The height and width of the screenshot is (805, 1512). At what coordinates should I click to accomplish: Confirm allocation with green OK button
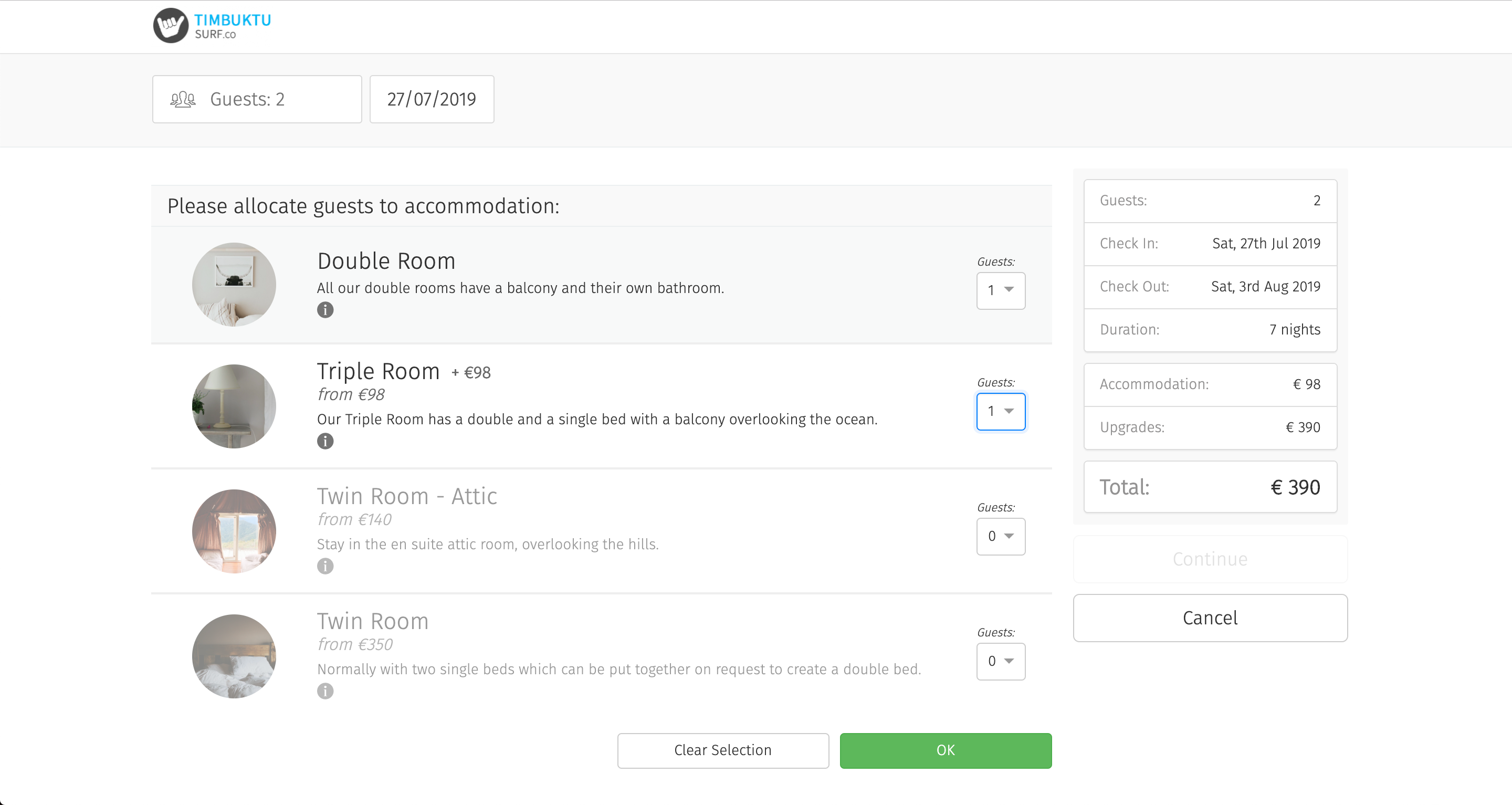tap(945, 750)
